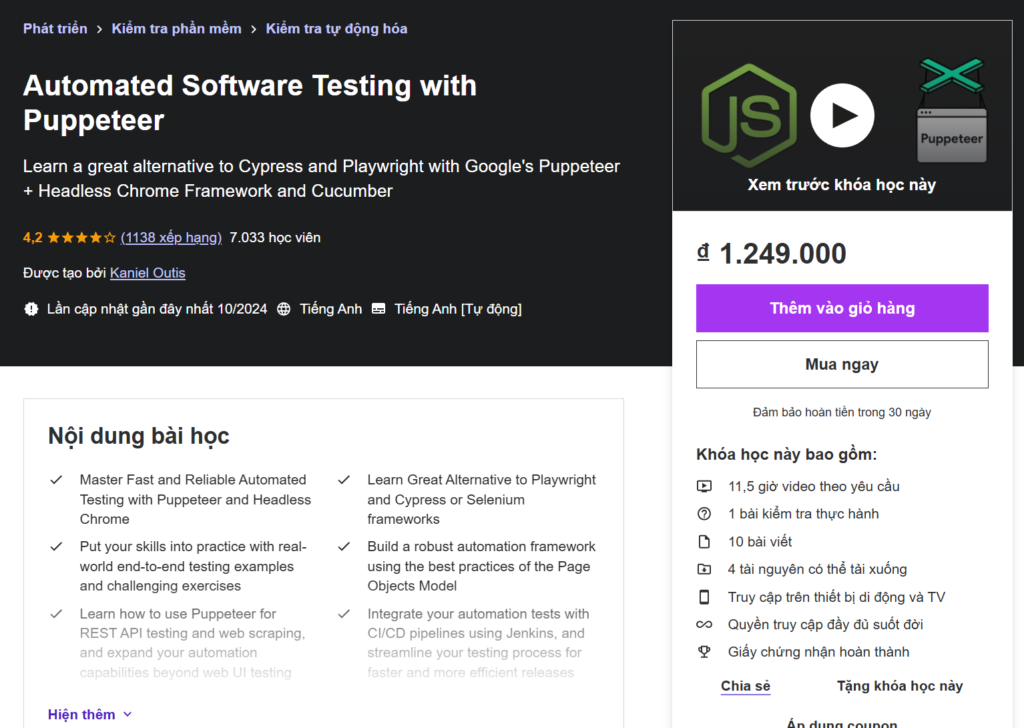Expand the 'Hiện thêm' section
Image resolution: width=1024 pixels, height=728 pixels.
tap(89, 713)
